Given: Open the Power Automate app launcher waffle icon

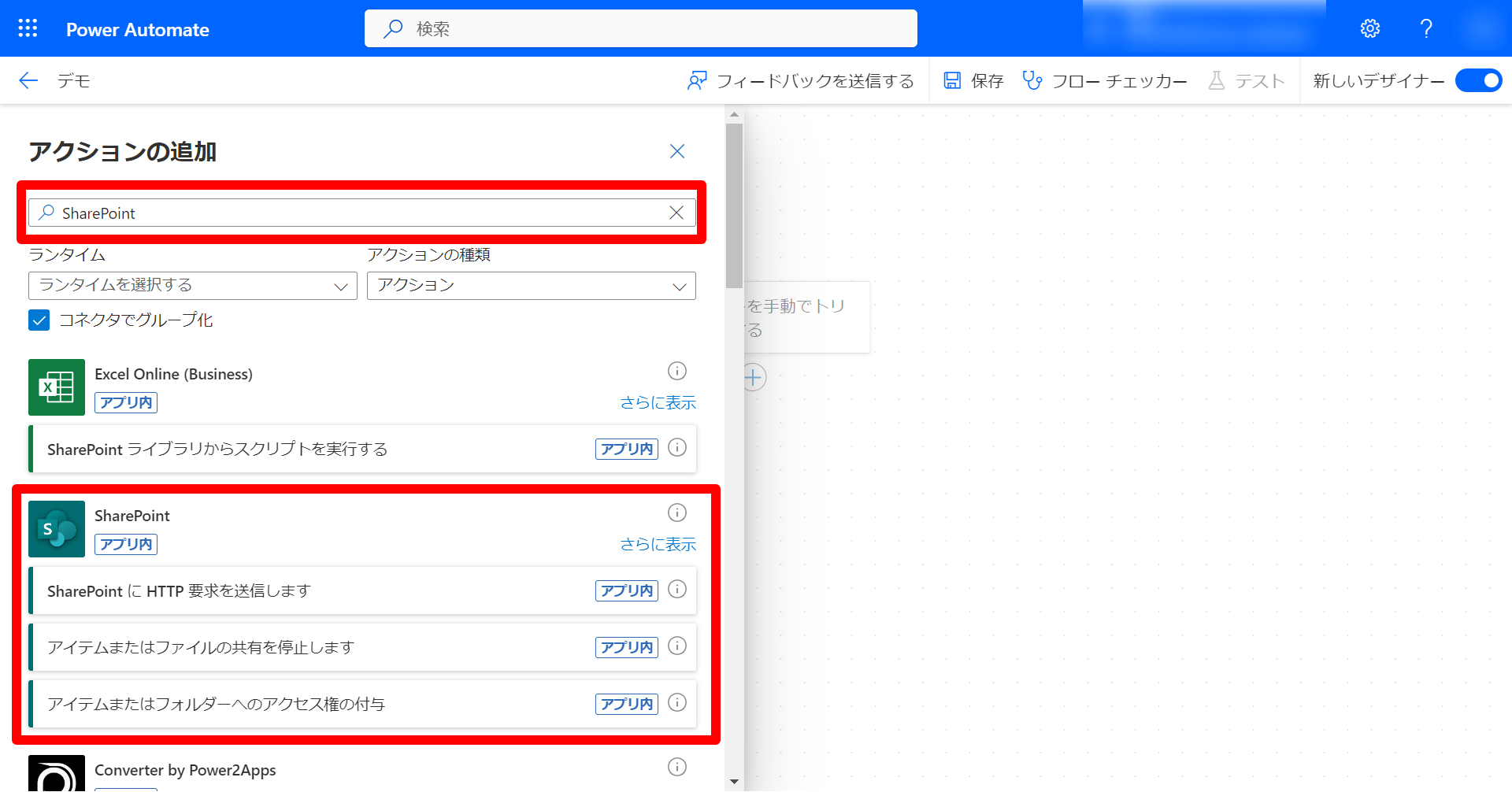Looking at the screenshot, I should pos(27,28).
